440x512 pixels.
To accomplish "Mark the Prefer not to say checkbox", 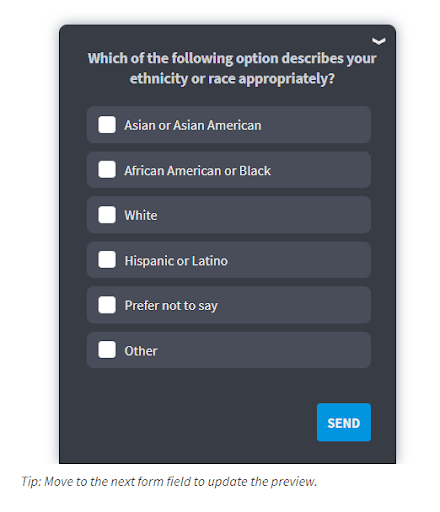I will 107,305.
